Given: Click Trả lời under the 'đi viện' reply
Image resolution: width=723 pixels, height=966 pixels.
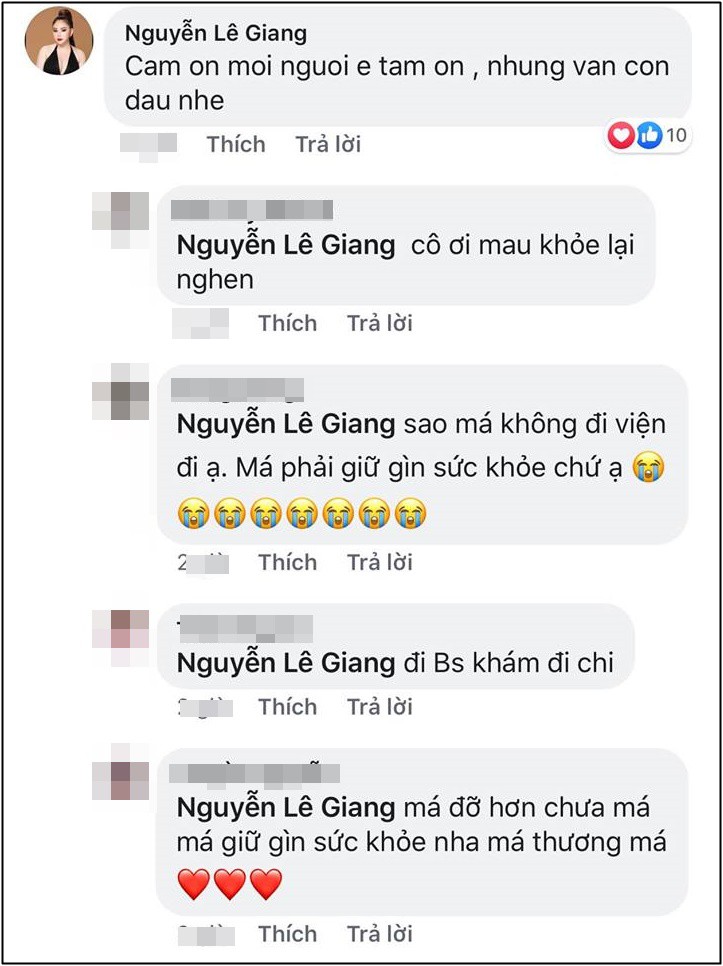Looking at the screenshot, I should [x=379, y=562].
